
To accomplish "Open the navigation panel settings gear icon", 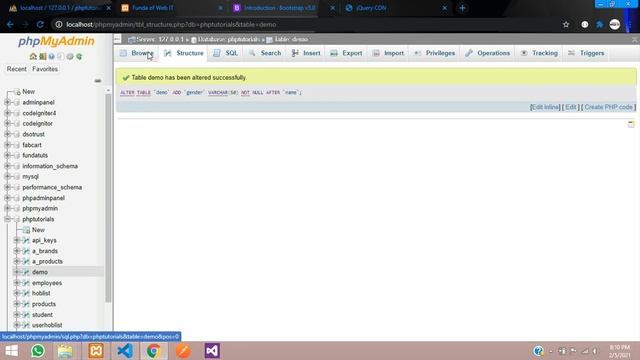I will 70,56.
